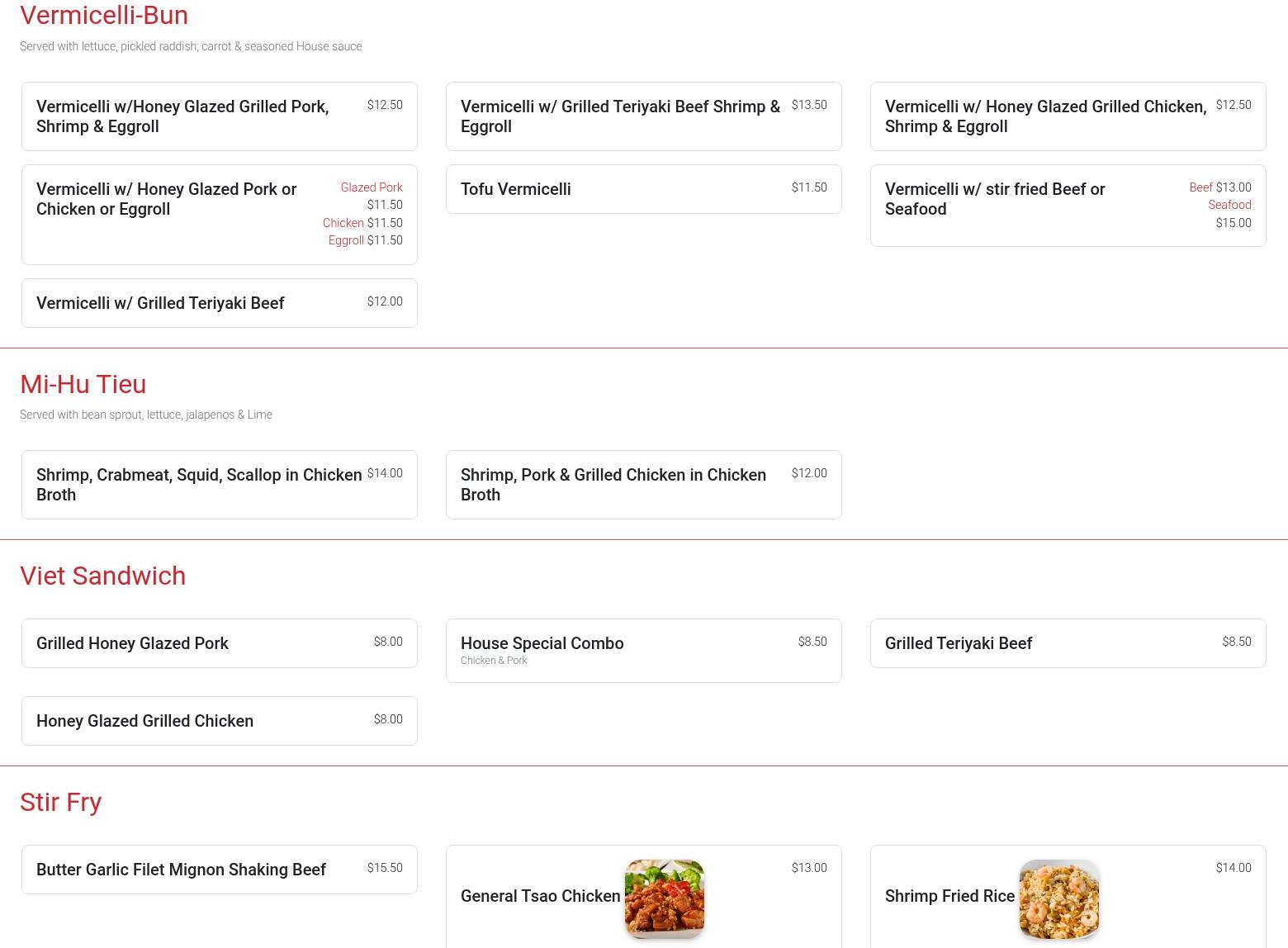Click the Shrimp Fried Rice title
This screenshot has width=1288, height=948.
(x=950, y=896)
